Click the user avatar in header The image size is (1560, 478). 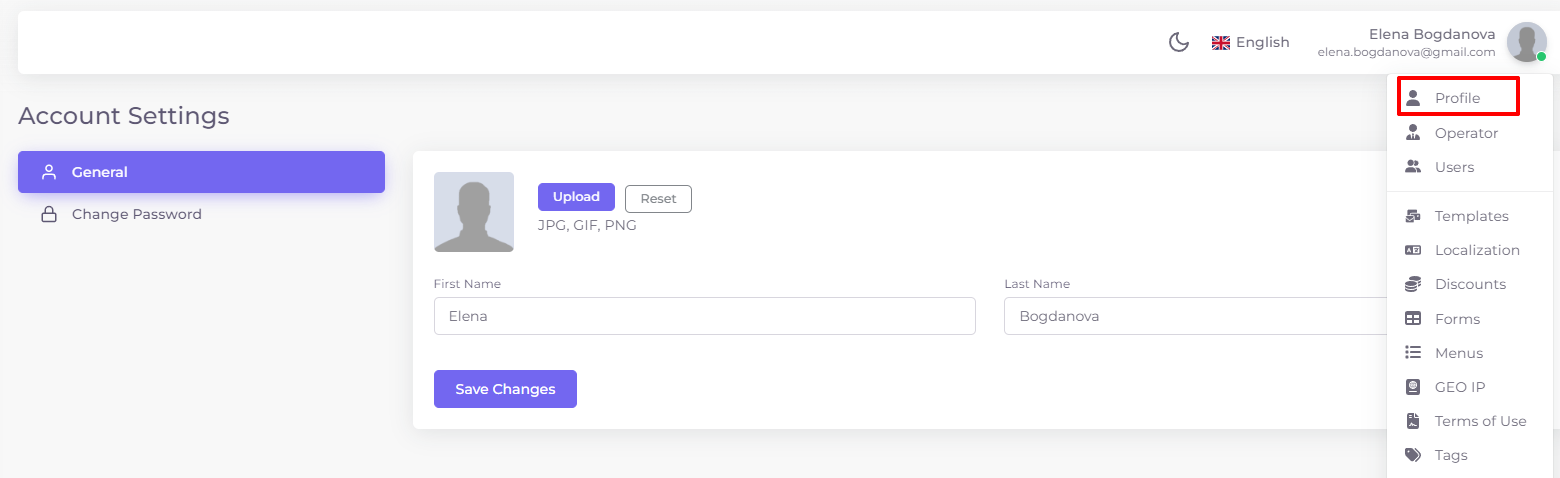click(x=1527, y=42)
